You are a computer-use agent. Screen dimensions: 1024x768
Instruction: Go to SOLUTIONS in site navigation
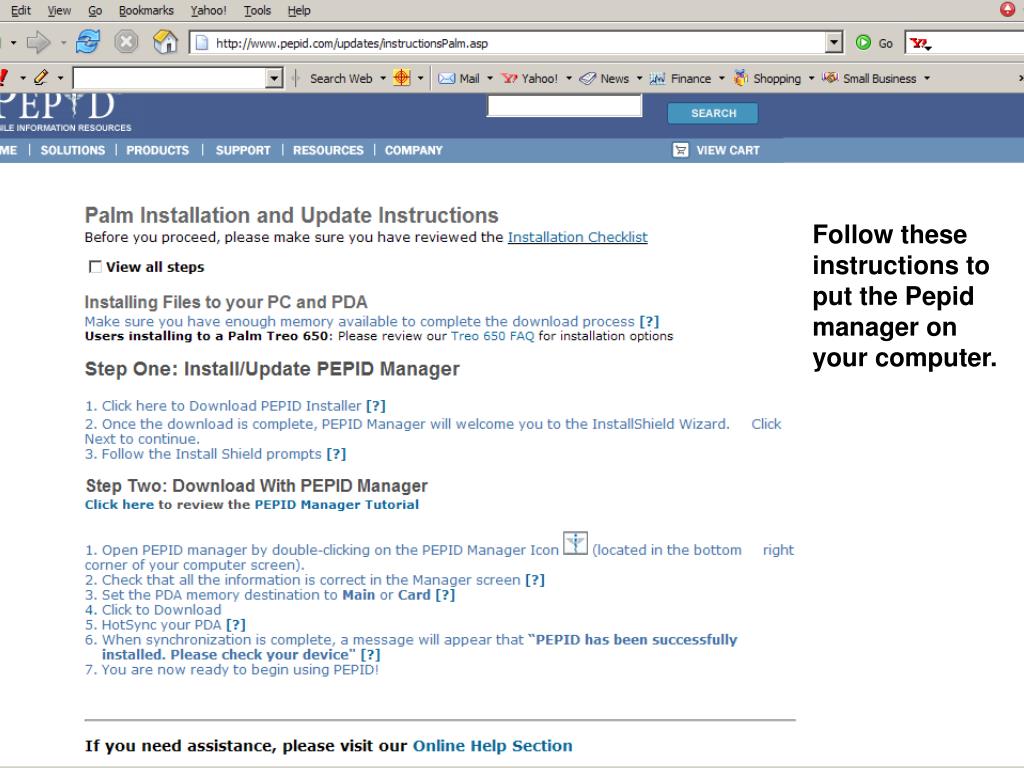[72, 150]
